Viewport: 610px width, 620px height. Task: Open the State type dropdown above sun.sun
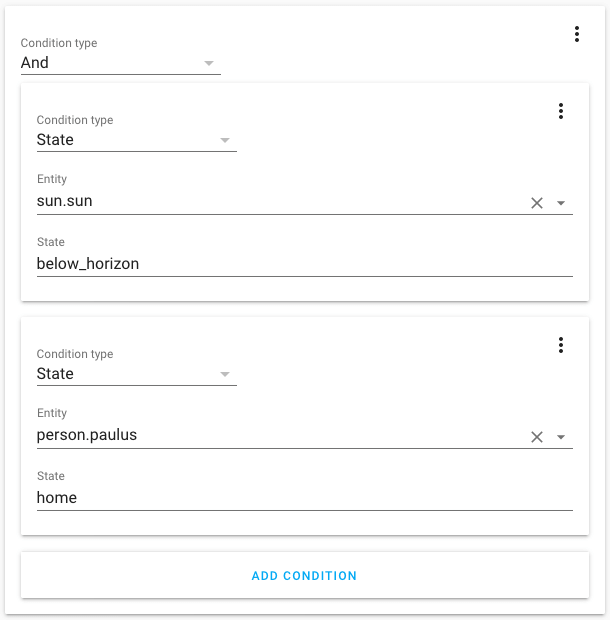click(136, 140)
